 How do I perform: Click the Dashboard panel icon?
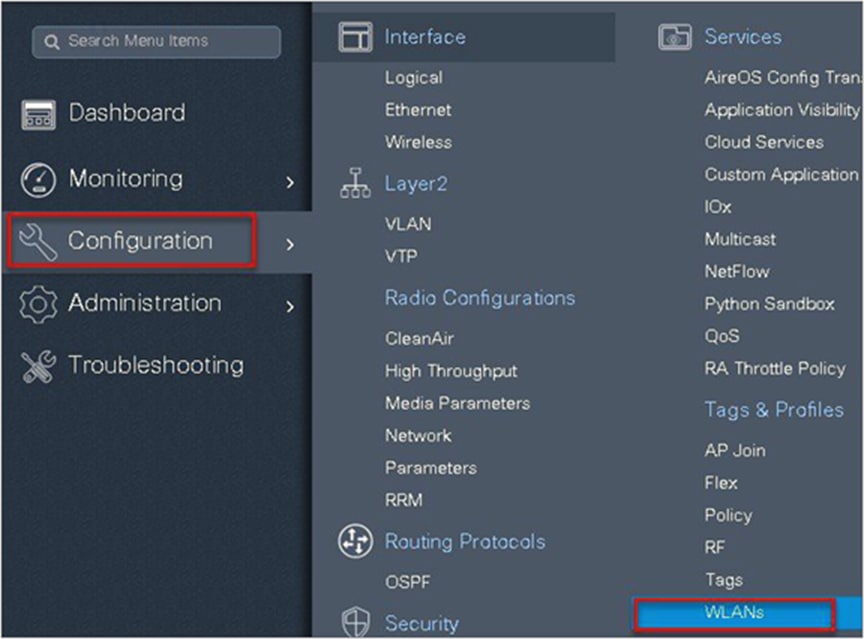point(38,115)
